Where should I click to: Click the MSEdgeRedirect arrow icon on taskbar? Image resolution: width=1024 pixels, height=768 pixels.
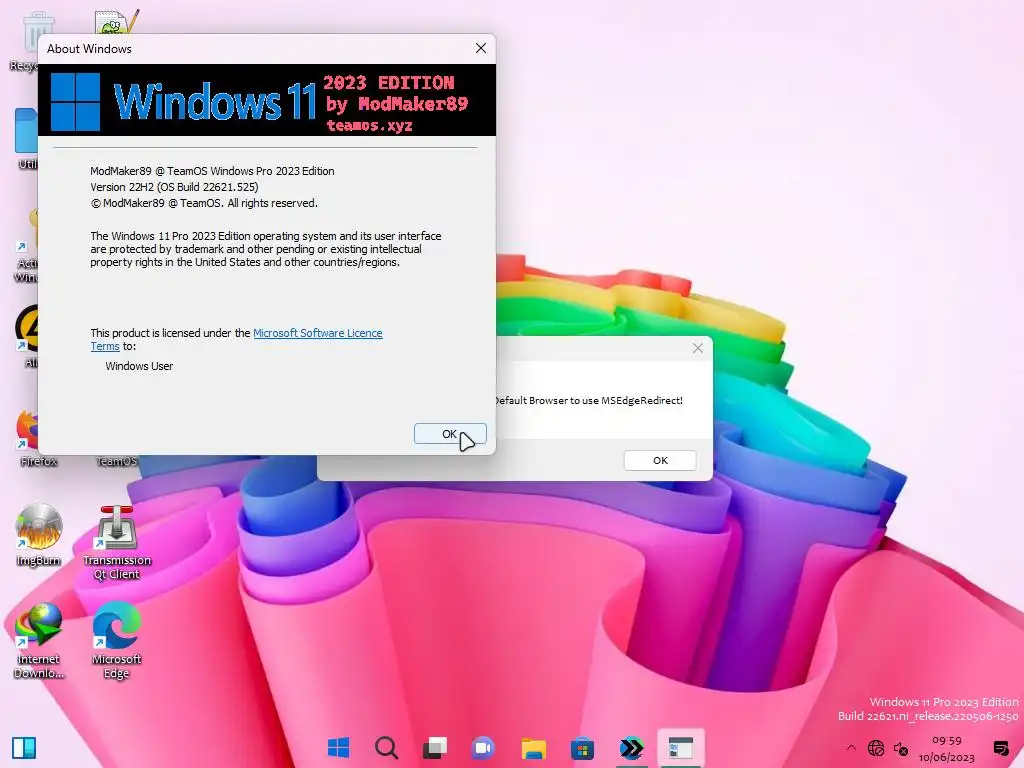coord(631,748)
